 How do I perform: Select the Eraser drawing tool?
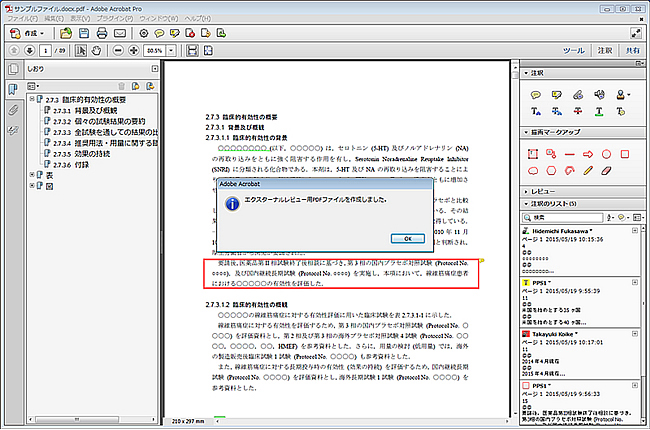click(x=606, y=170)
